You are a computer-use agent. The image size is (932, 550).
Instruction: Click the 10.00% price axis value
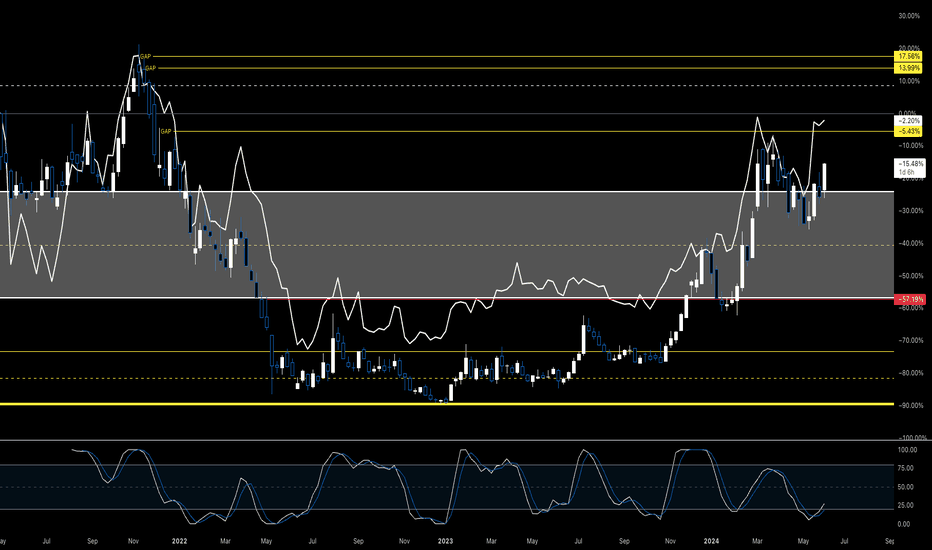pyautogui.click(x=909, y=81)
